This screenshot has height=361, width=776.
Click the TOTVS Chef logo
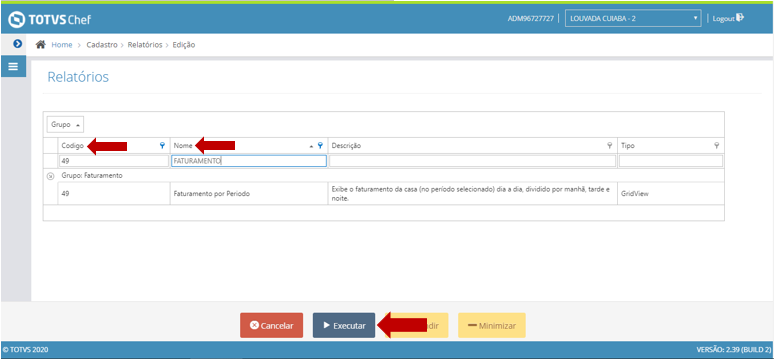[49, 20]
